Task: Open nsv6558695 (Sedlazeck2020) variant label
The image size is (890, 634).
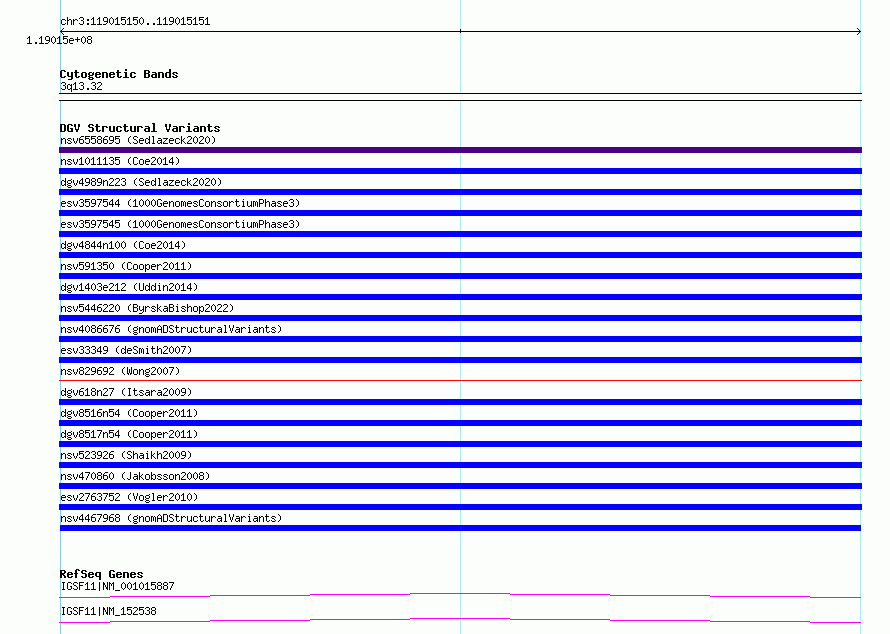Action: (138, 140)
